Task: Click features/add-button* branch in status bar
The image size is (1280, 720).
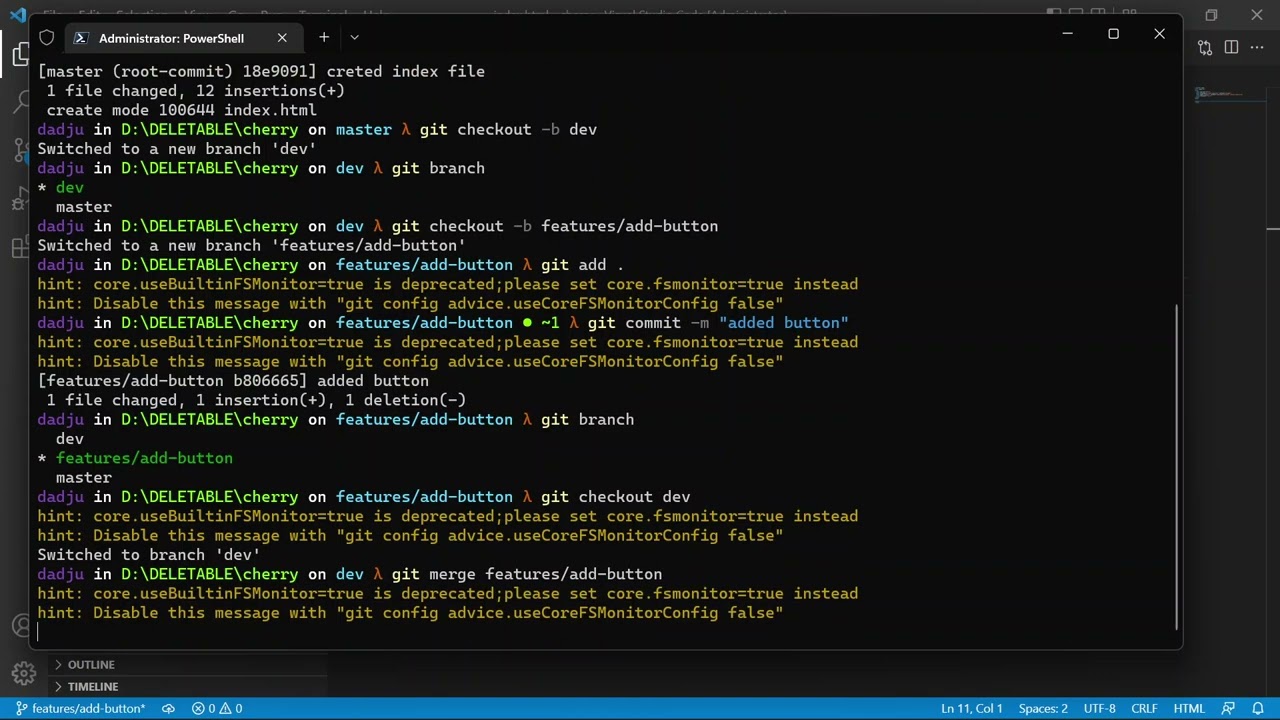Action: coord(80,708)
